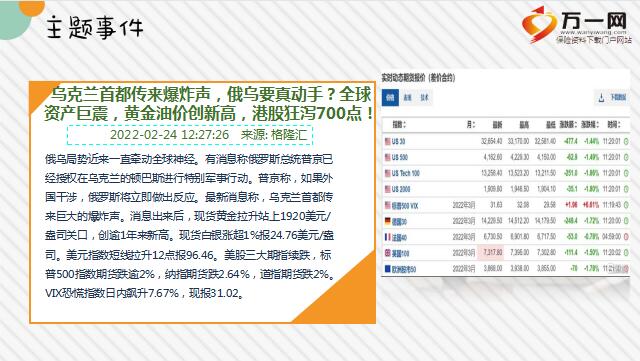Click the green clock icon in US 30 row
The height and width of the screenshot is (361, 640).
pyautogui.click(x=626, y=141)
